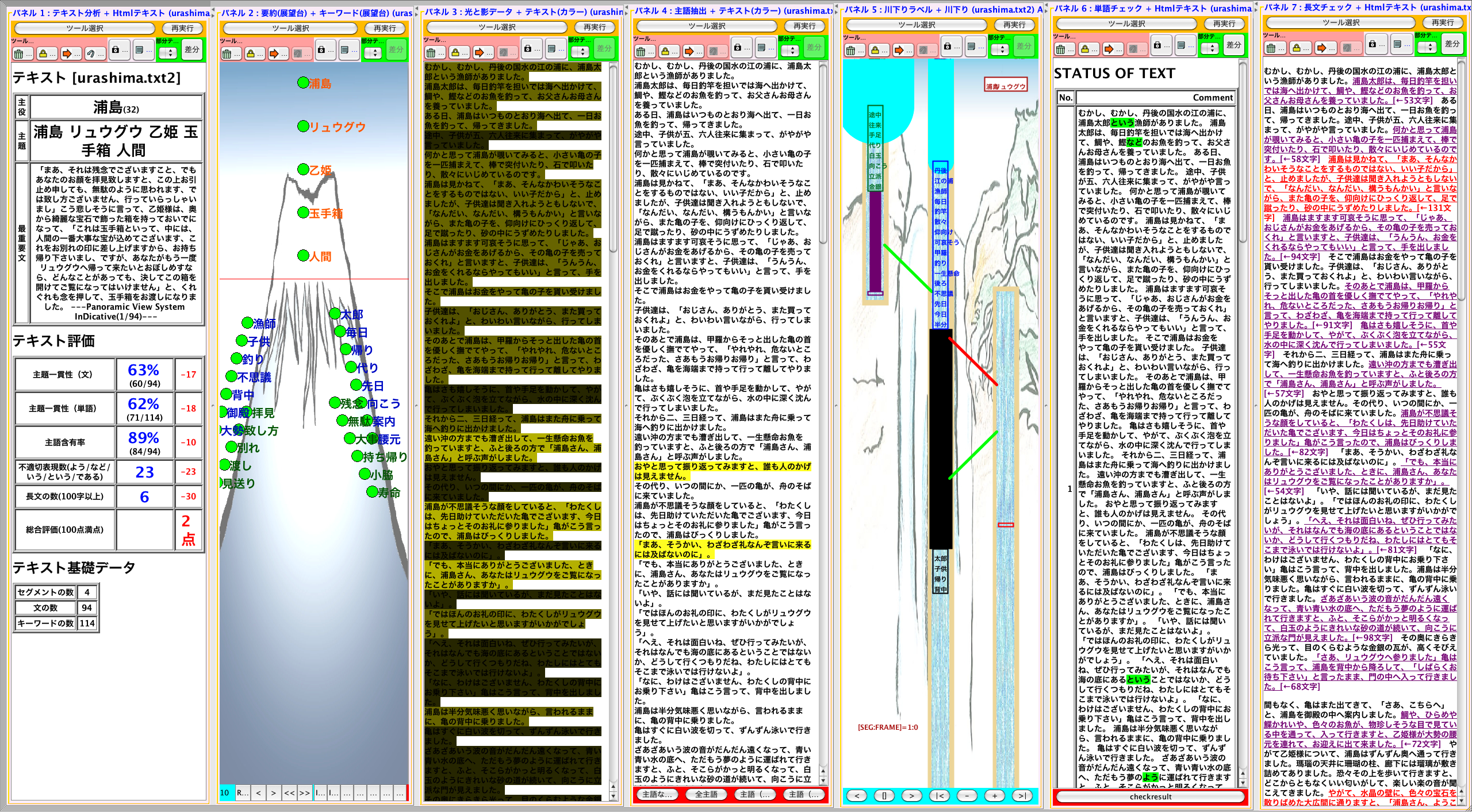
Task: Click the document note icon in Panel 4
Action: tap(761, 48)
